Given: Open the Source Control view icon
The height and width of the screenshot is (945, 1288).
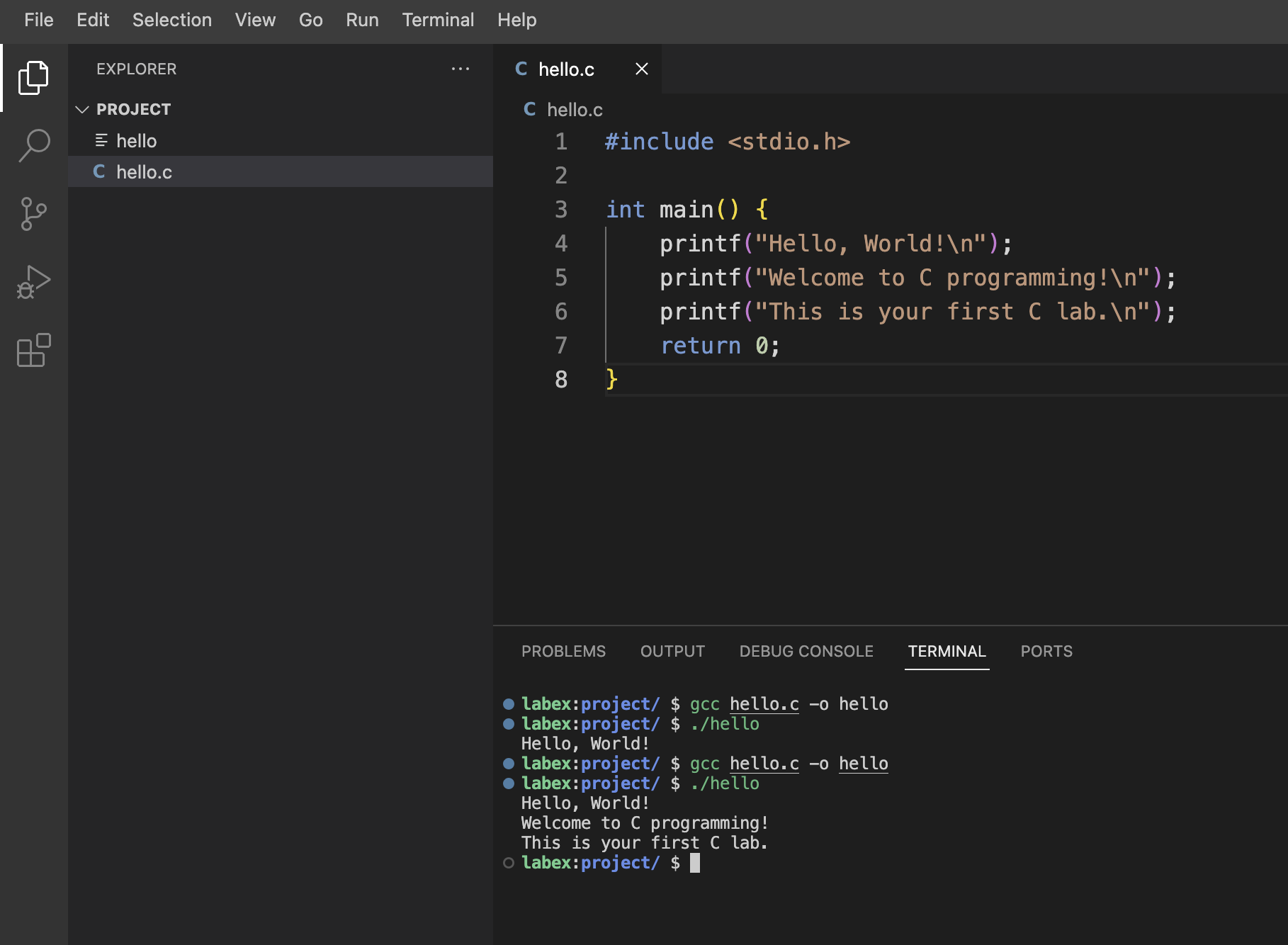Looking at the screenshot, I should point(33,213).
